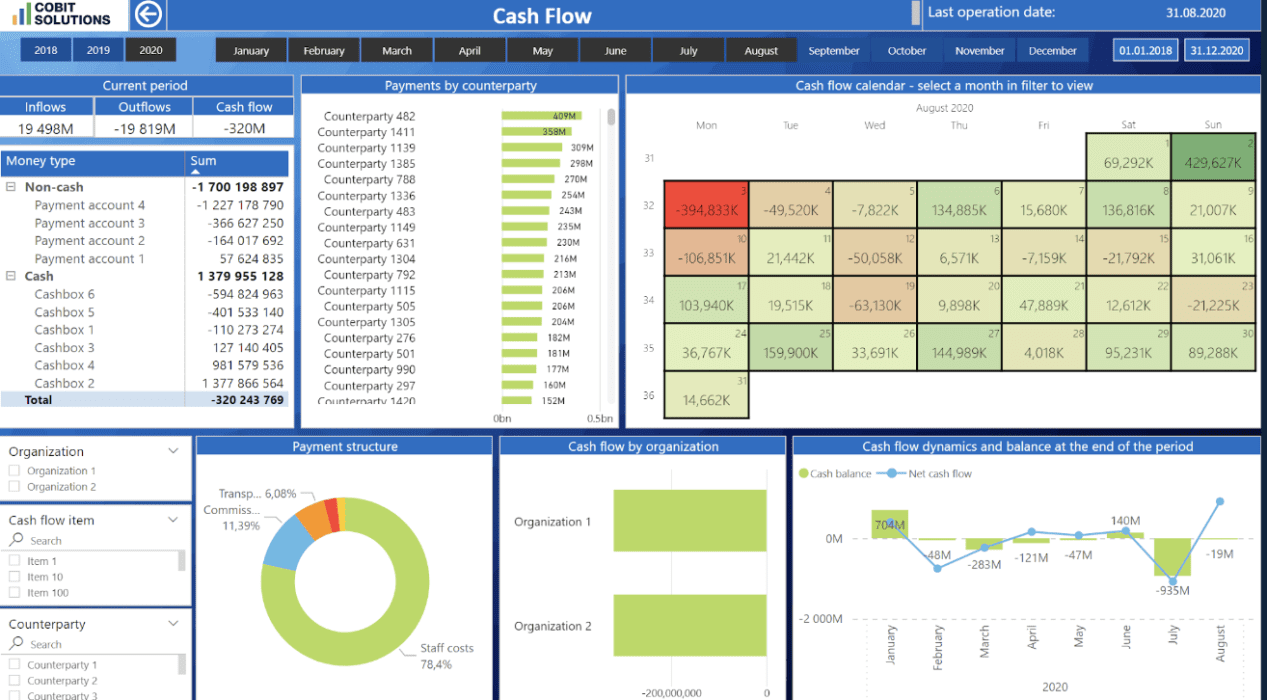Select Payment account 3 in Money type table
1267x700 pixels.
click(92, 222)
